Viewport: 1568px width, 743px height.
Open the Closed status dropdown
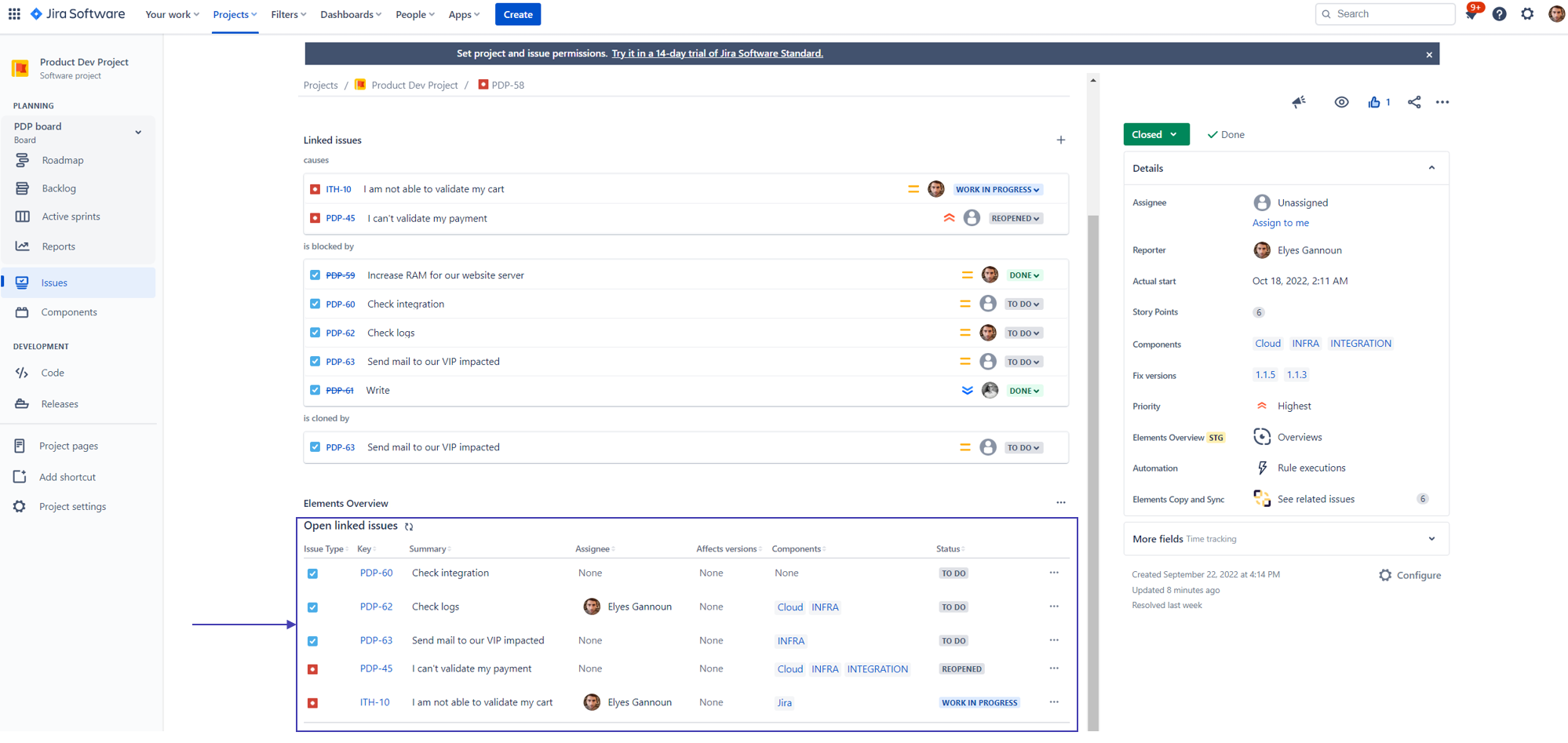point(1155,134)
